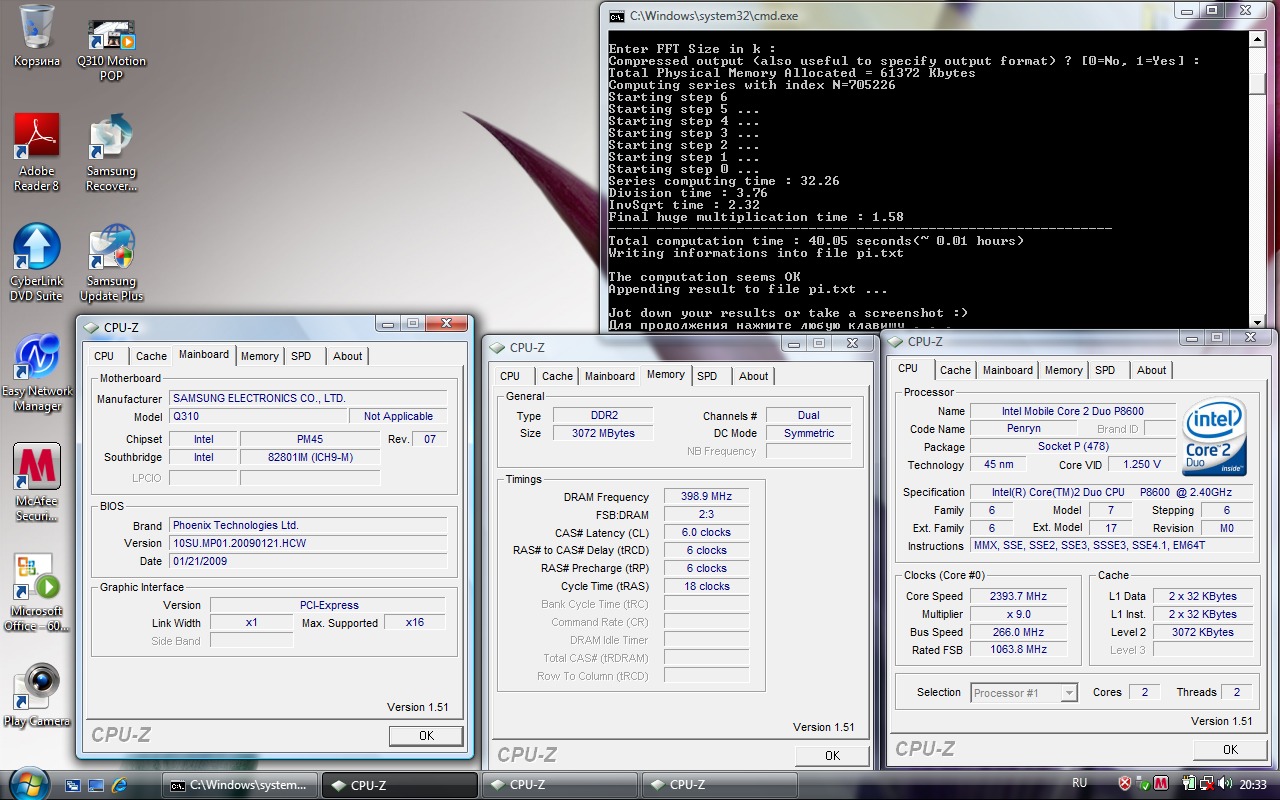1280x800 pixels.
Task: Click the DRAM Frequency 398.9 MHz value
Action: coord(706,496)
